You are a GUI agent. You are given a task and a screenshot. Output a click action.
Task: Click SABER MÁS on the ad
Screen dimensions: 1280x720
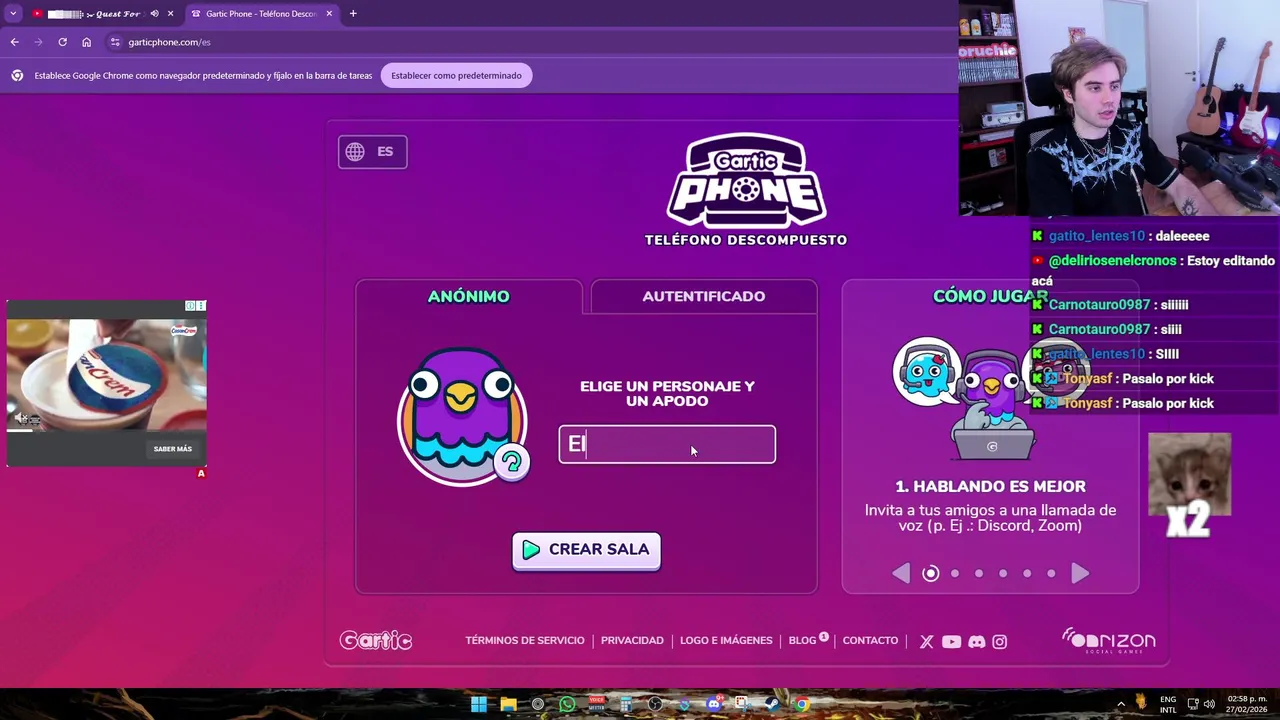tap(172, 449)
